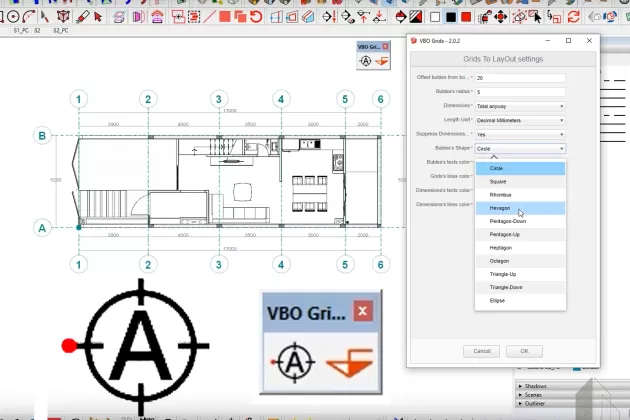Click the blue extruded solid icon
The height and width of the screenshot is (420, 630).
tap(308, 17)
